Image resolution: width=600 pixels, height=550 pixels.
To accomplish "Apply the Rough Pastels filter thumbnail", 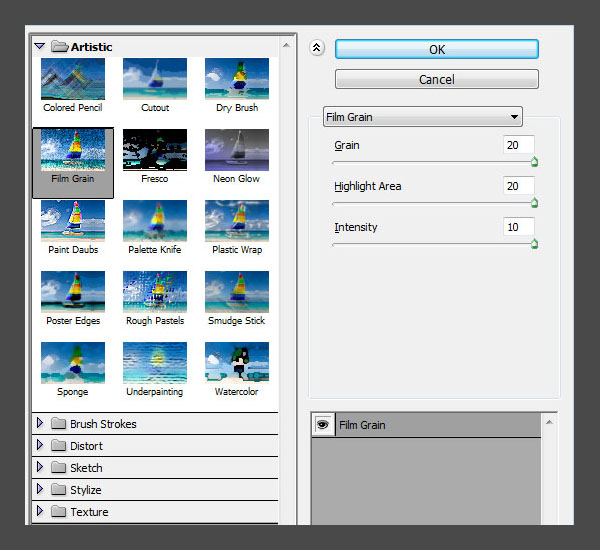I will point(155,292).
